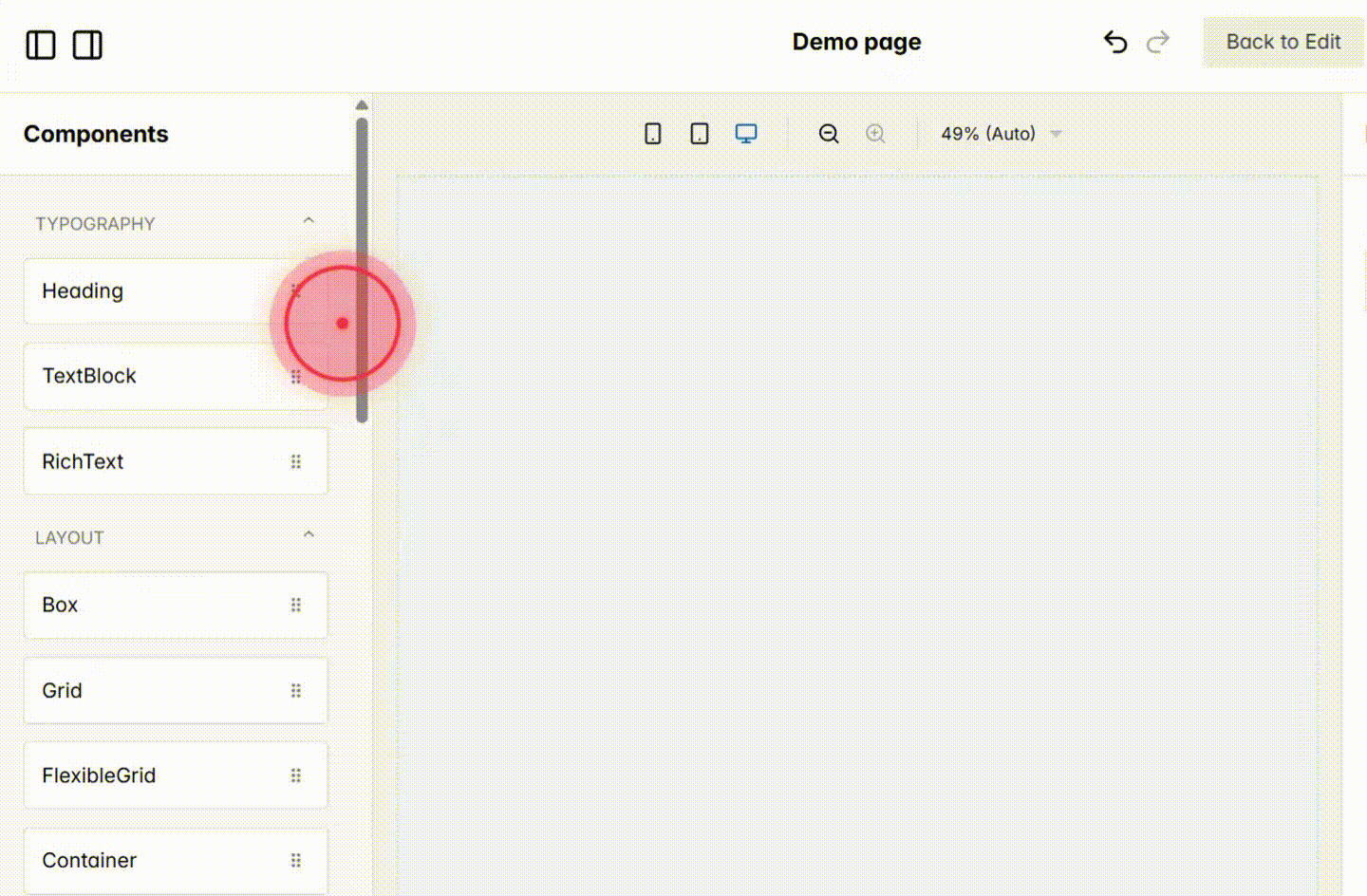Grab the RichText drag handle
Image resolution: width=1367 pixels, height=896 pixels.
295,461
